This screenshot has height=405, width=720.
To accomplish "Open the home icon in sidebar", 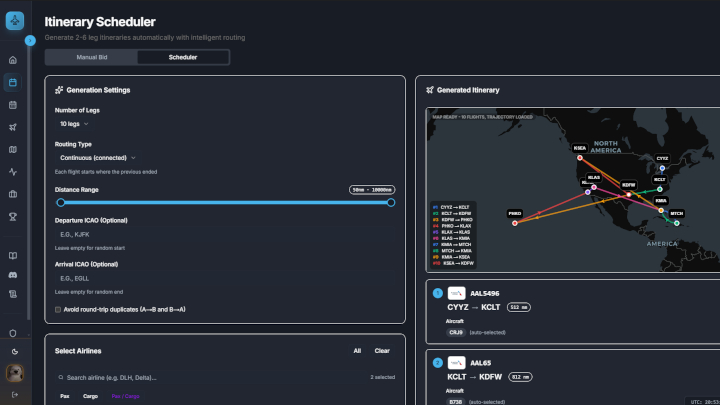I will pyautogui.click(x=13, y=60).
